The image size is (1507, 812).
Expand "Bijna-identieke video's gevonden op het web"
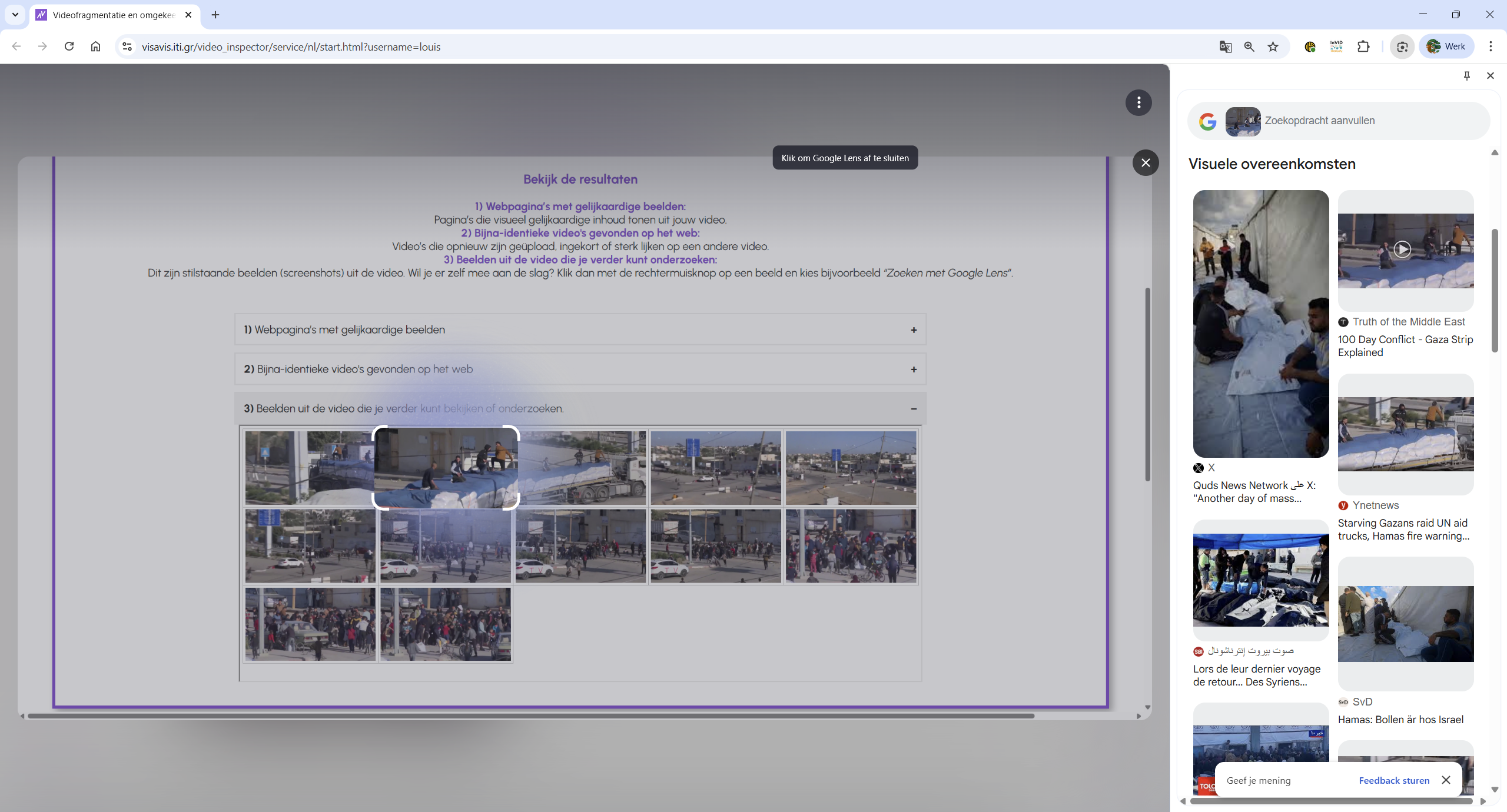914,370
